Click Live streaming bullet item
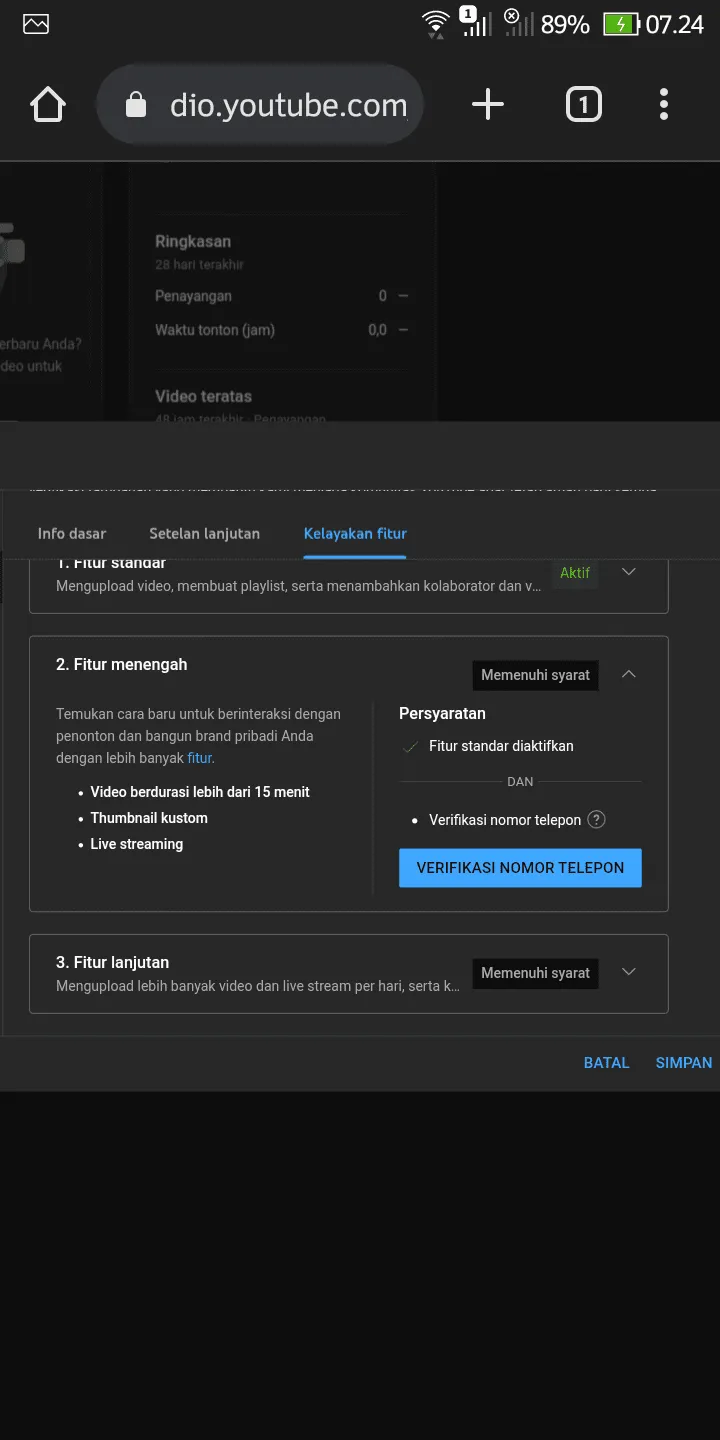This screenshot has width=720, height=1440. (x=137, y=844)
